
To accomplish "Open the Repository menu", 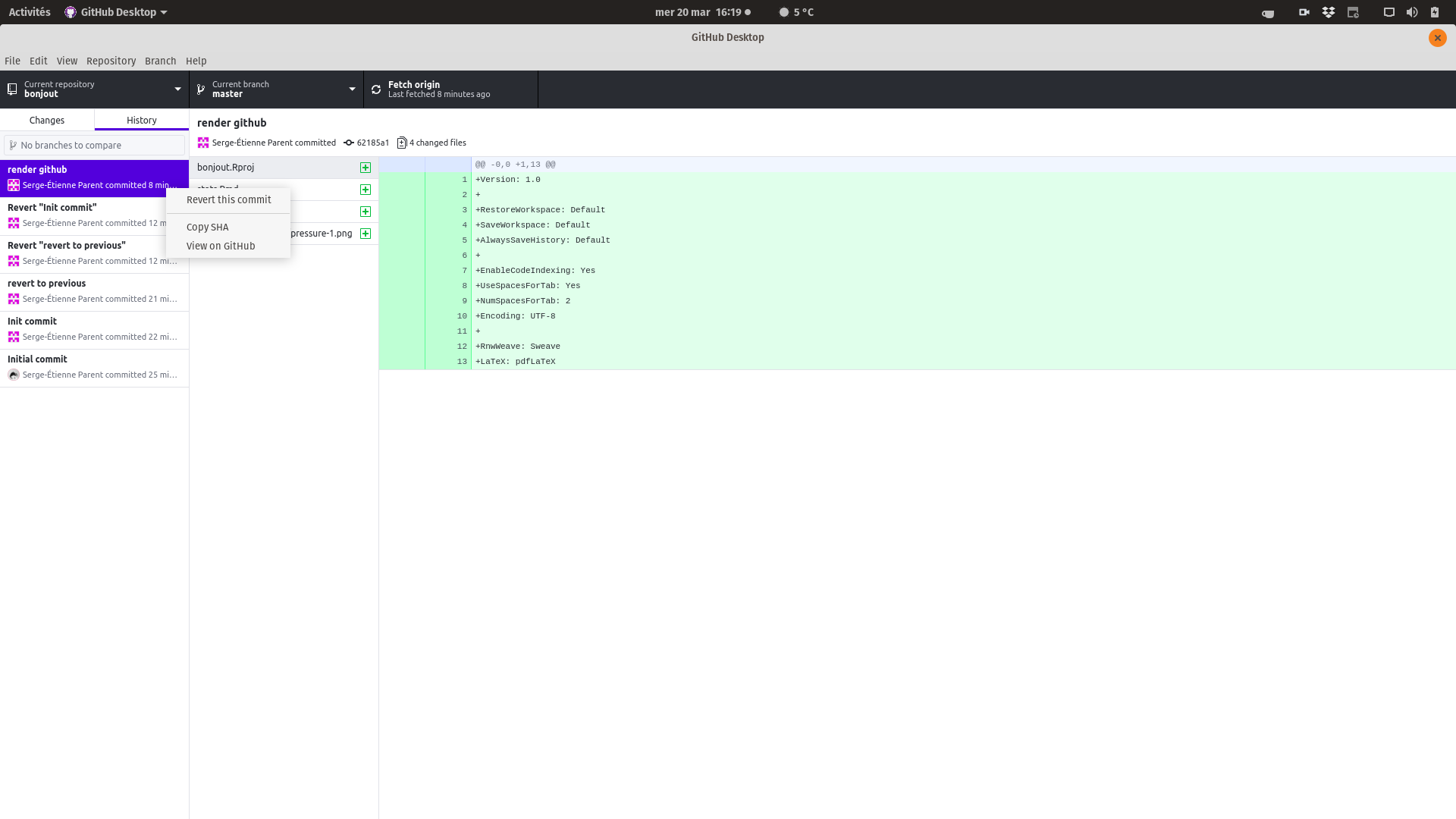I will 111,61.
